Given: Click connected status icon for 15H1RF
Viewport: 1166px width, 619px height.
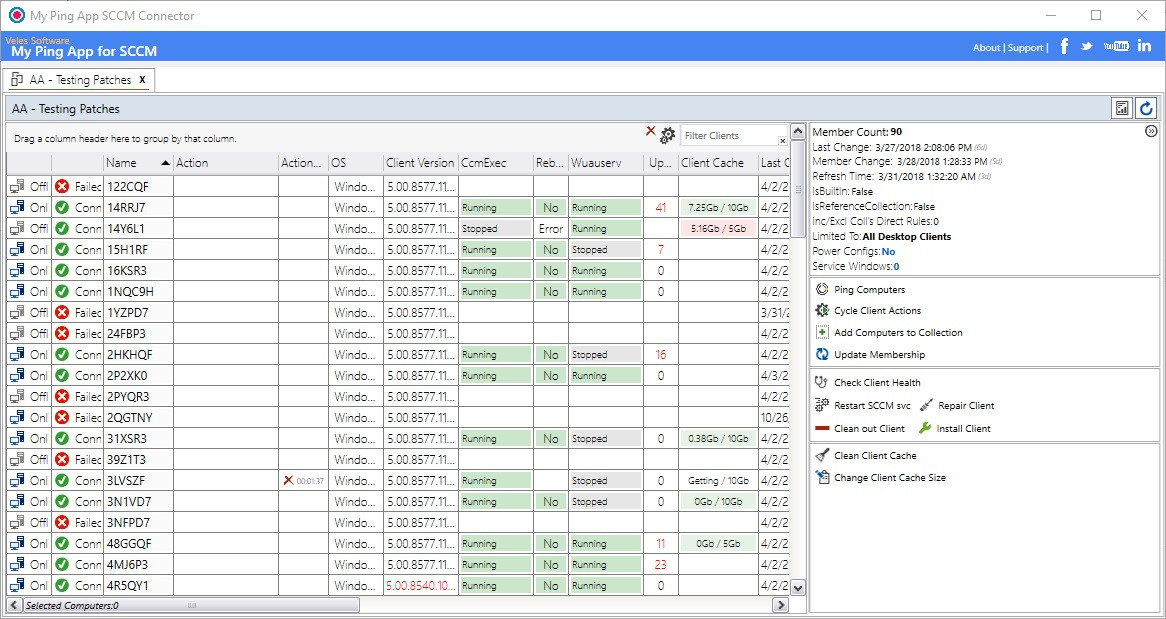Looking at the screenshot, I should pyautogui.click(x=62, y=249).
